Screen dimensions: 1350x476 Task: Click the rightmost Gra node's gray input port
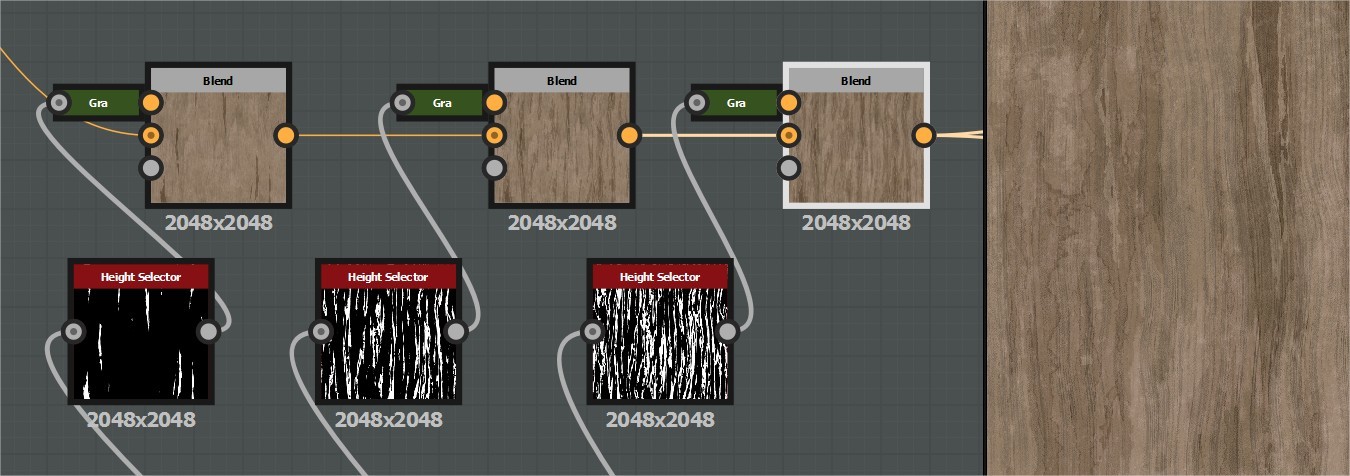point(697,102)
